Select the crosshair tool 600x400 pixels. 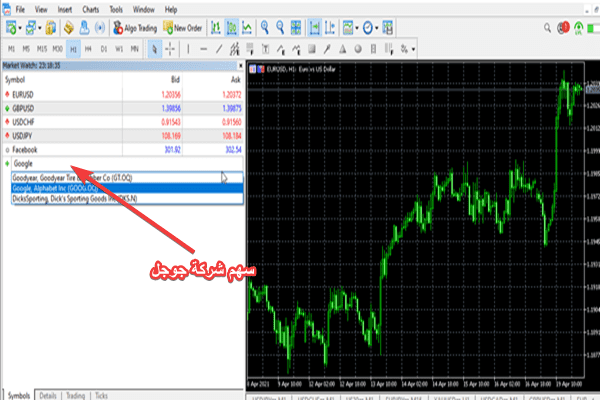tap(169, 47)
